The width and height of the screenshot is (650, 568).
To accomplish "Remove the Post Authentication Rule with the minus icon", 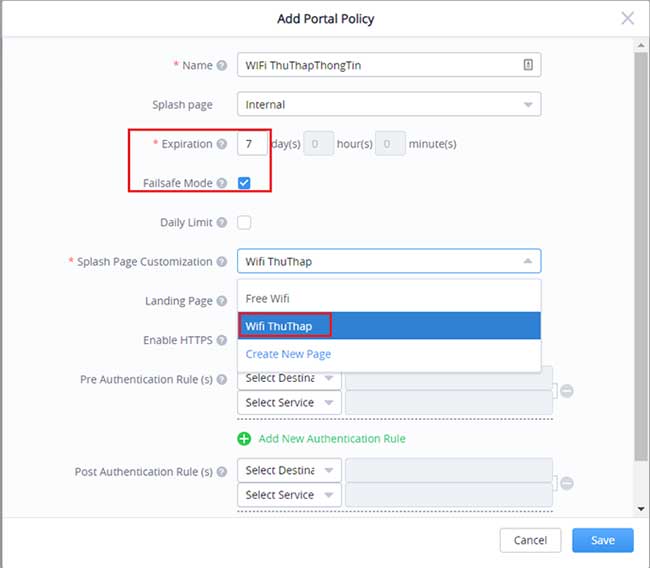I will click(x=566, y=483).
